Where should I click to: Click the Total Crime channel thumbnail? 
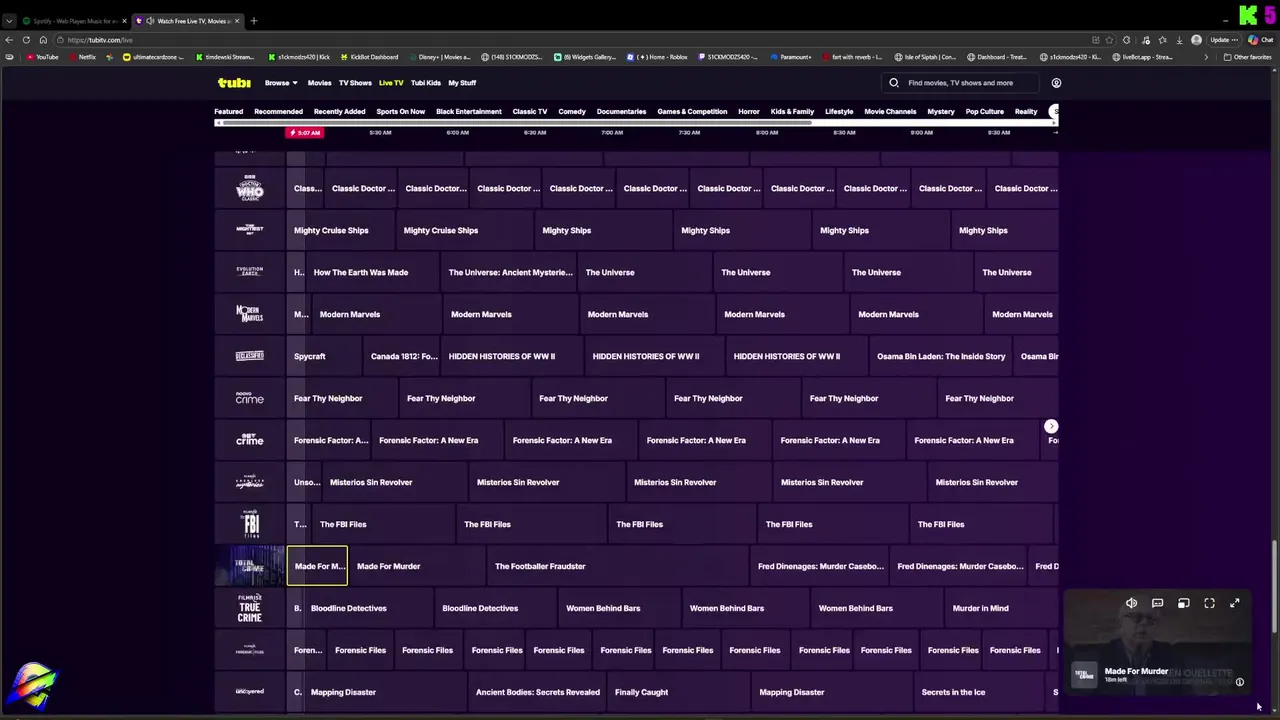(x=250, y=566)
